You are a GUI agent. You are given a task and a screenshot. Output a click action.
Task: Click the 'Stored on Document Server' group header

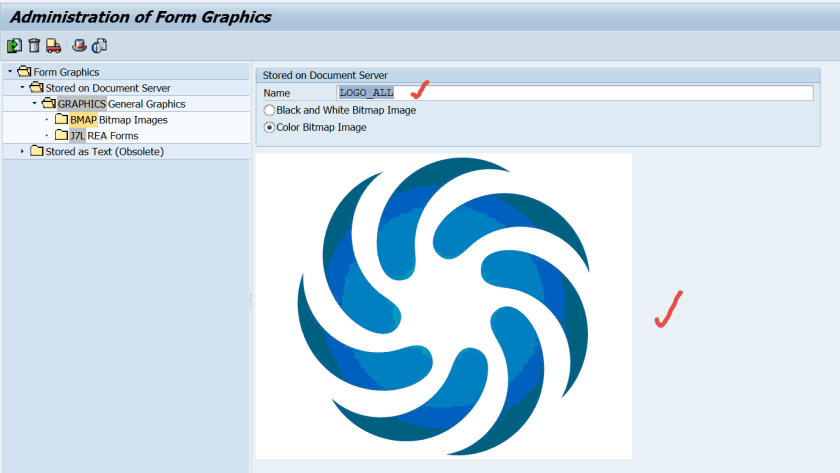pyautogui.click(x=538, y=76)
